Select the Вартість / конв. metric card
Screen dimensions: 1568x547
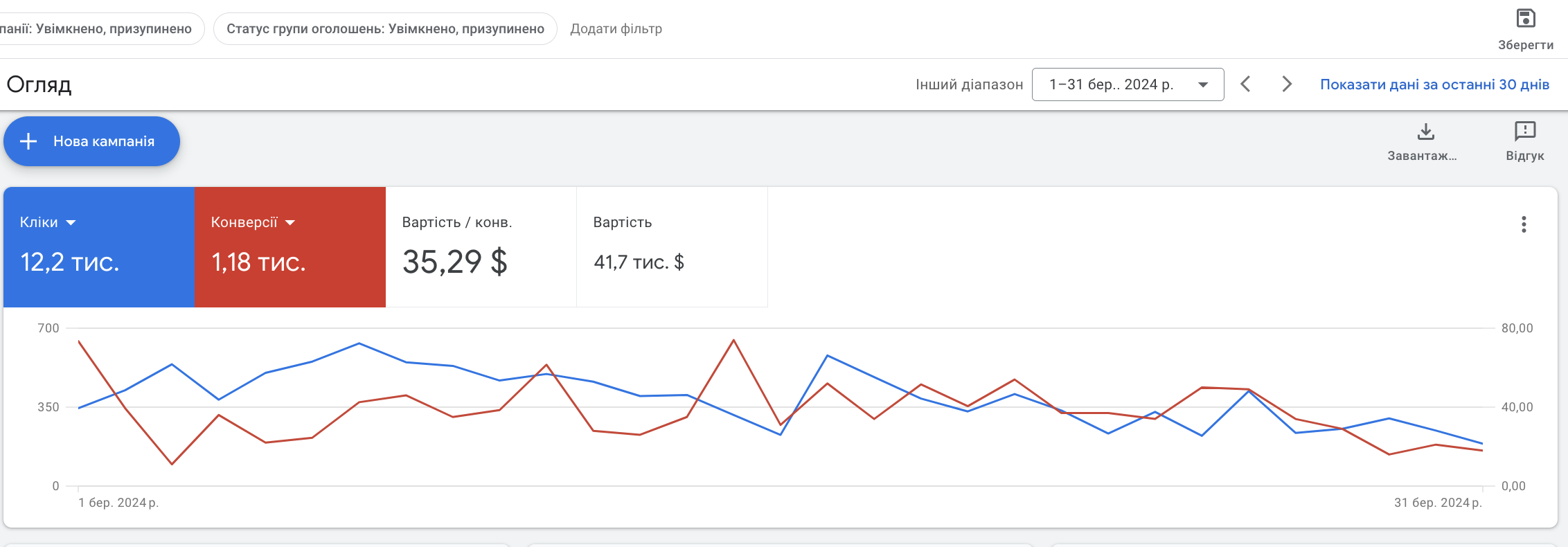pos(481,247)
